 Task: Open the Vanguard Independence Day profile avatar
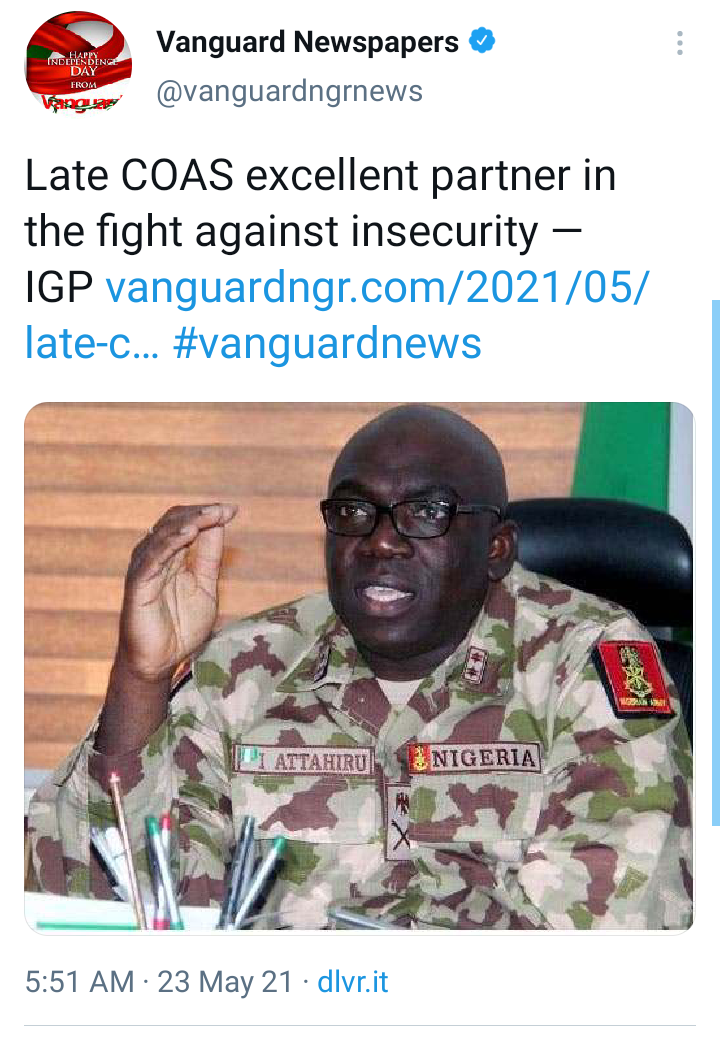(x=78, y=65)
